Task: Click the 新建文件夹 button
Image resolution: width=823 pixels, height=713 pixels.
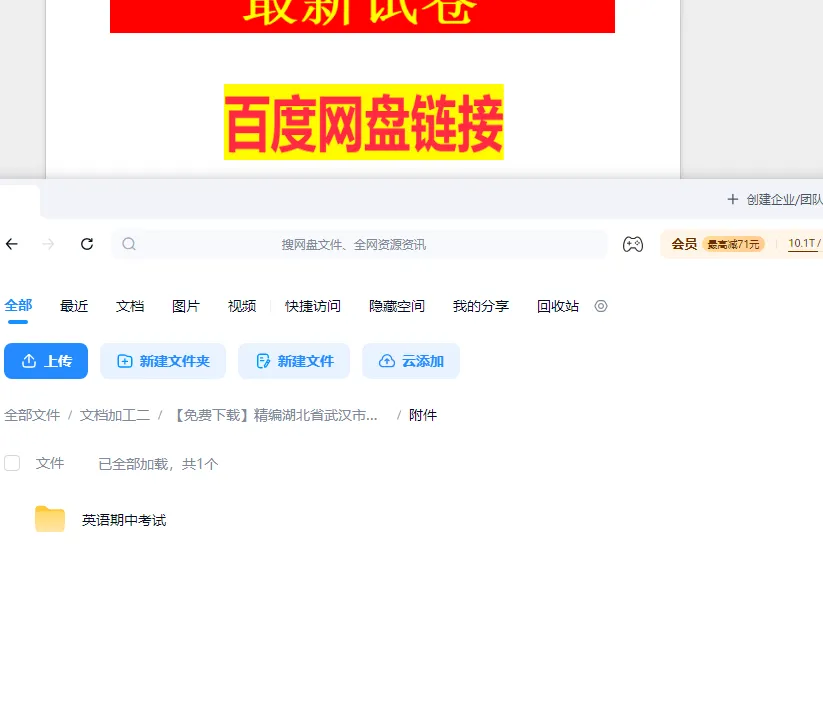Action: point(163,361)
